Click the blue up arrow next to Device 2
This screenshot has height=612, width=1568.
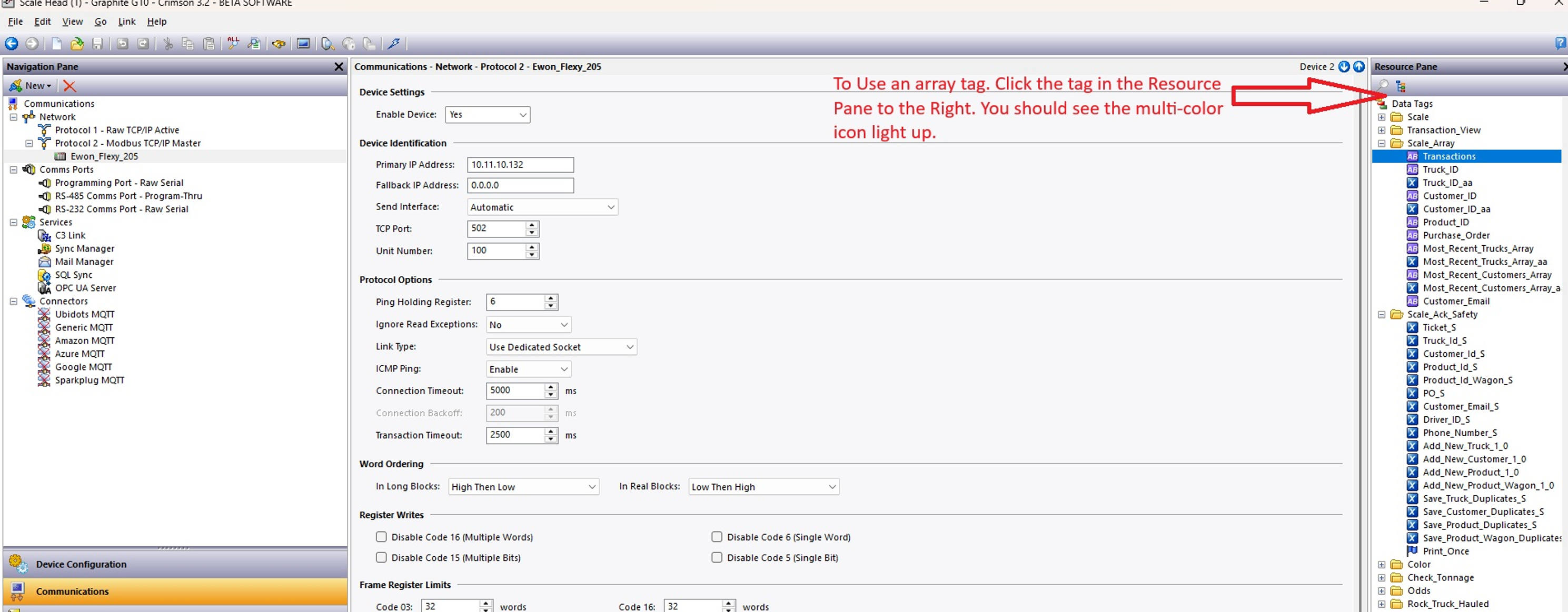click(x=1358, y=66)
